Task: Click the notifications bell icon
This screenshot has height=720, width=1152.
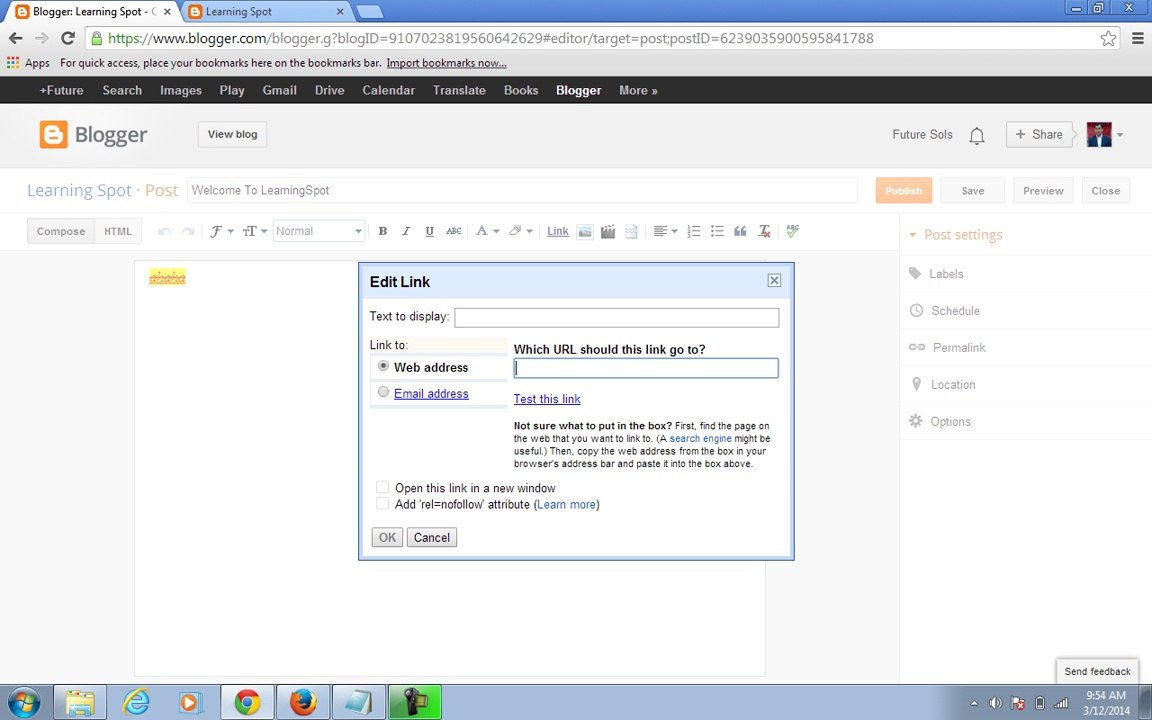Action: pos(976,135)
